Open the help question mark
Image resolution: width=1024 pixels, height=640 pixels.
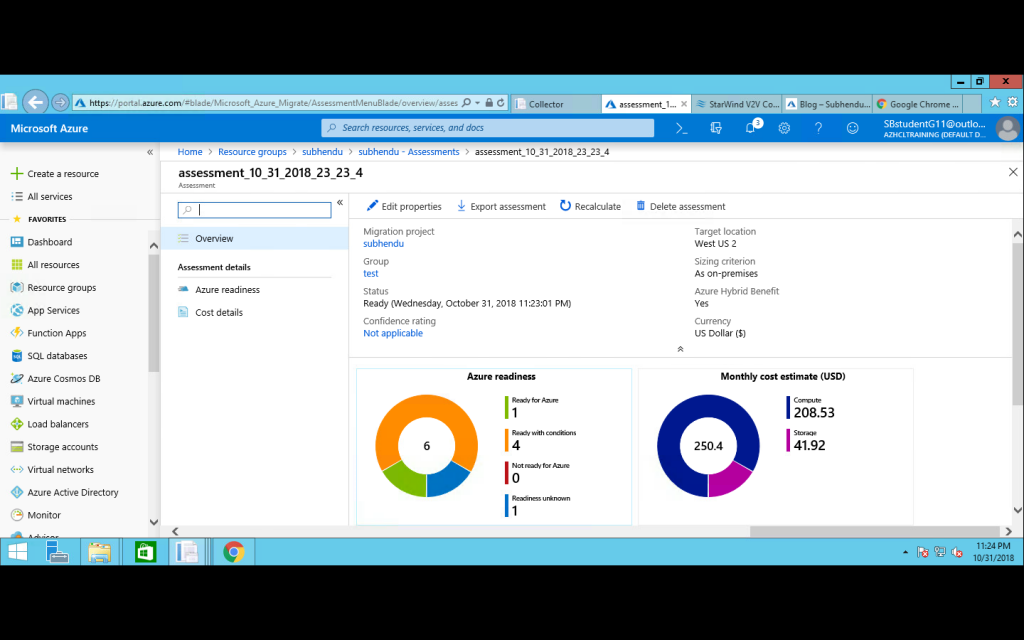[818, 129]
